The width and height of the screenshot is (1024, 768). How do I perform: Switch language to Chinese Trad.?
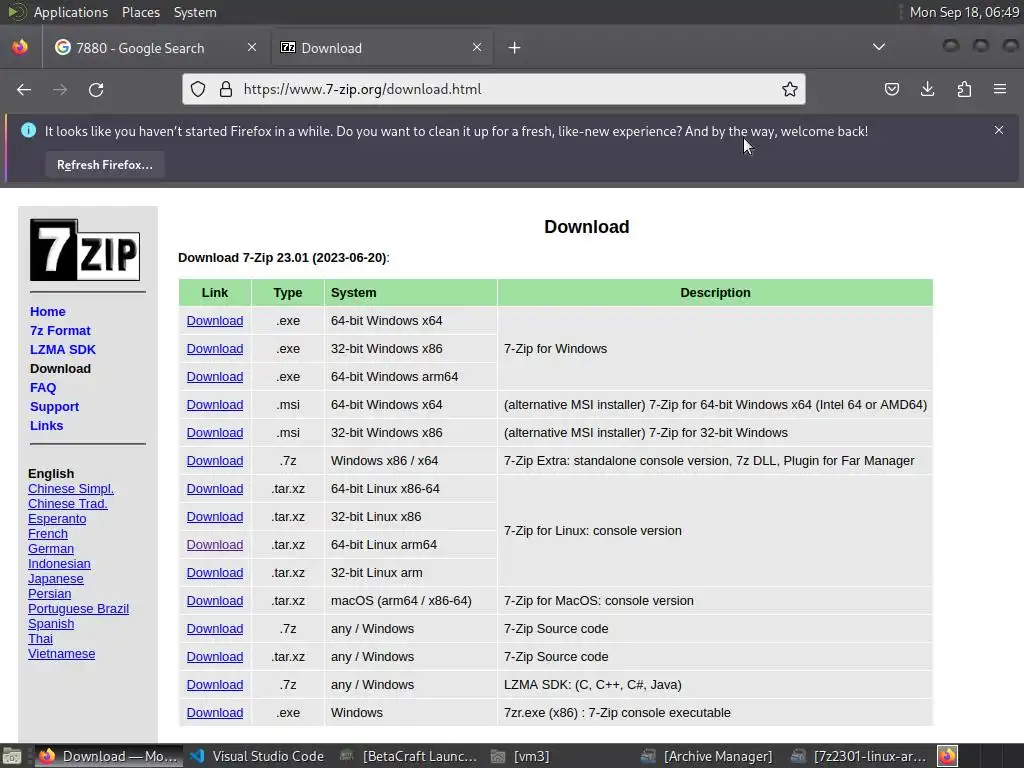[x=68, y=504]
